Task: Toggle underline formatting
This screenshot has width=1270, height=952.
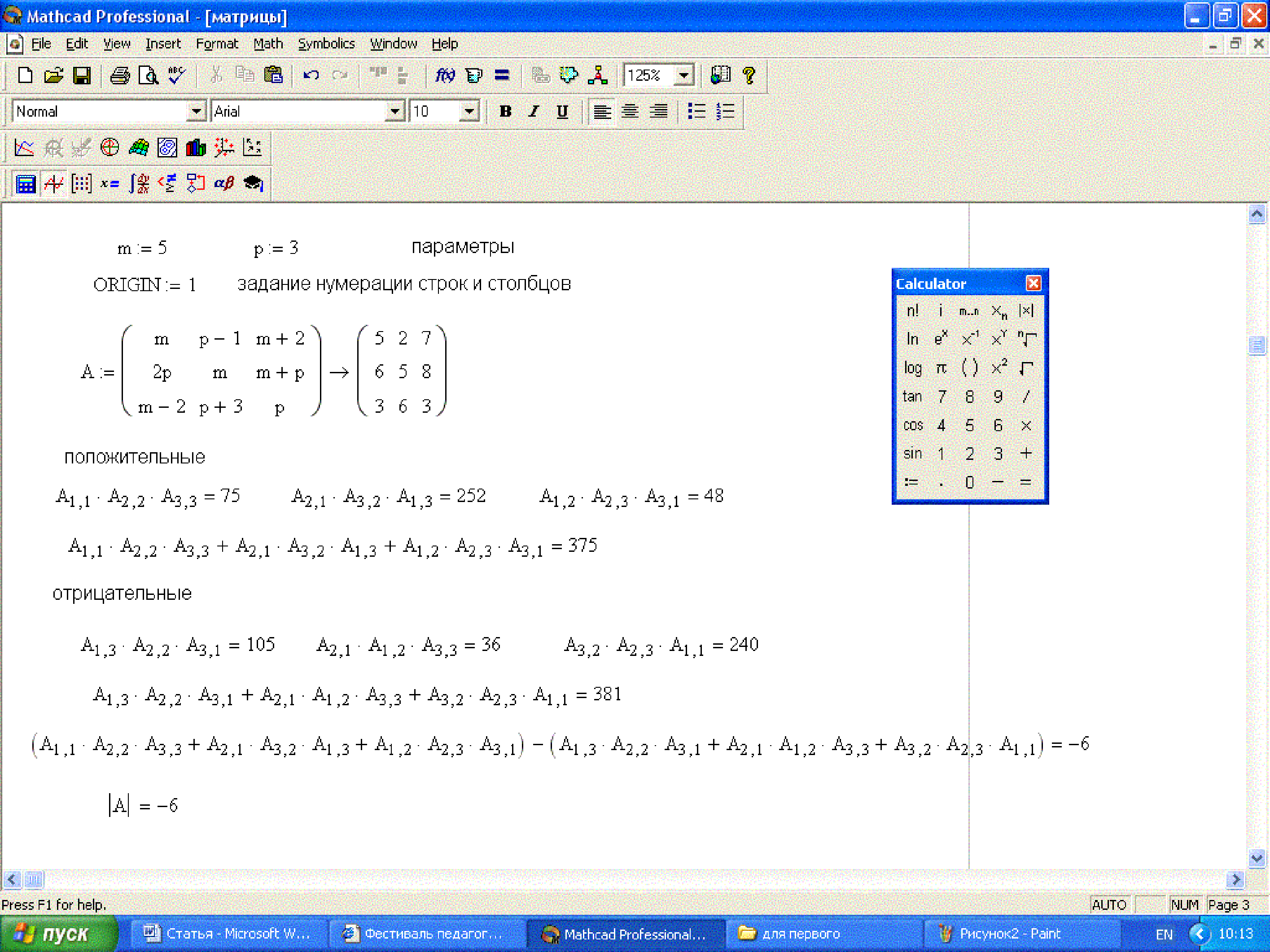Action: click(x=562, y=111)
